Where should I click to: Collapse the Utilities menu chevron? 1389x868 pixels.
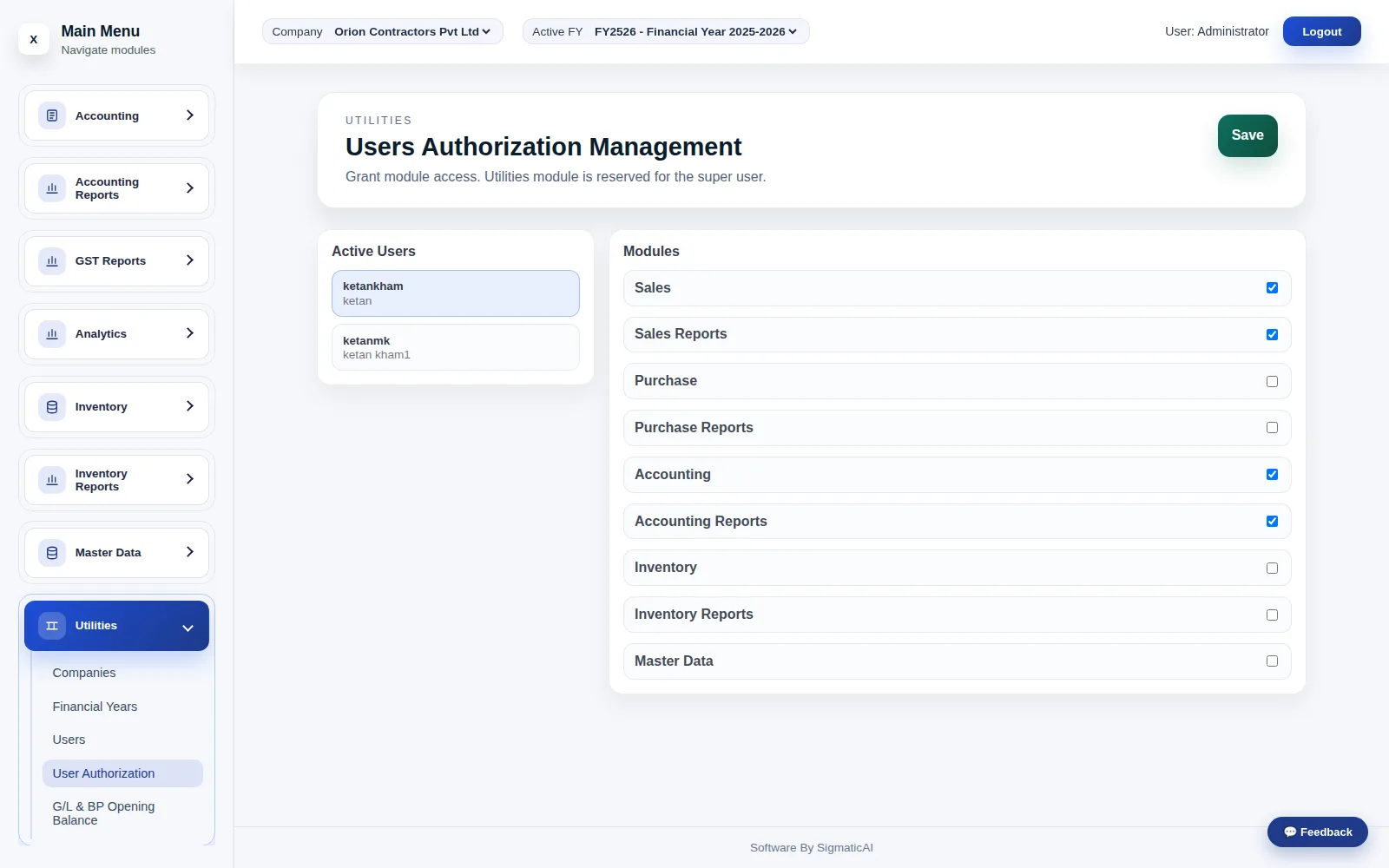(188, 628)
